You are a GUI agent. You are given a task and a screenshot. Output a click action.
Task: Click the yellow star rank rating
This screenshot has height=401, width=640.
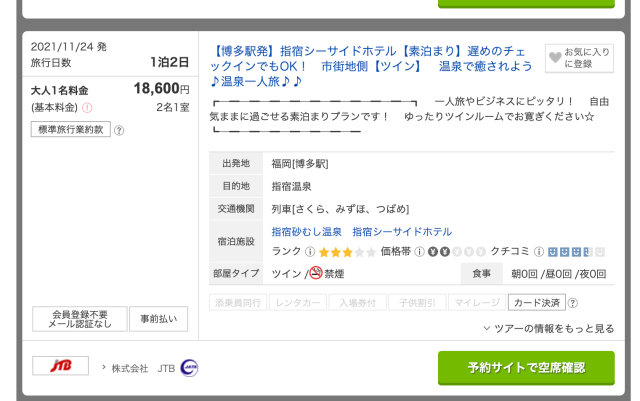pyautogui.click(x=347, y=252)
